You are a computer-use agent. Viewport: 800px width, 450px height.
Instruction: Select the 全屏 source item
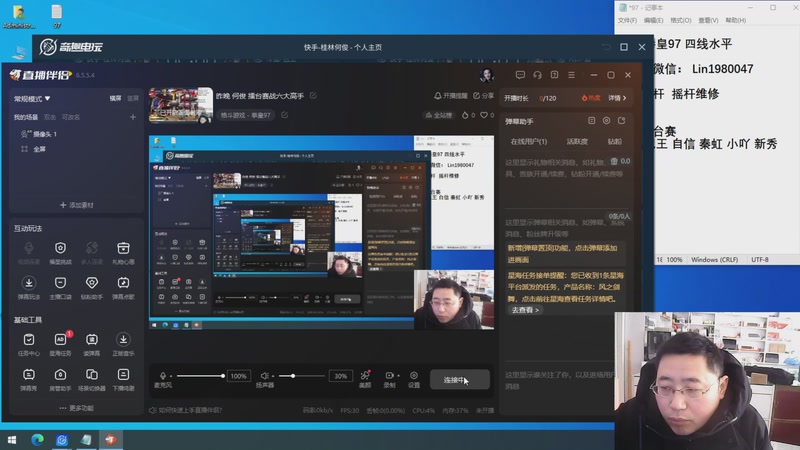tap(34, 149)
